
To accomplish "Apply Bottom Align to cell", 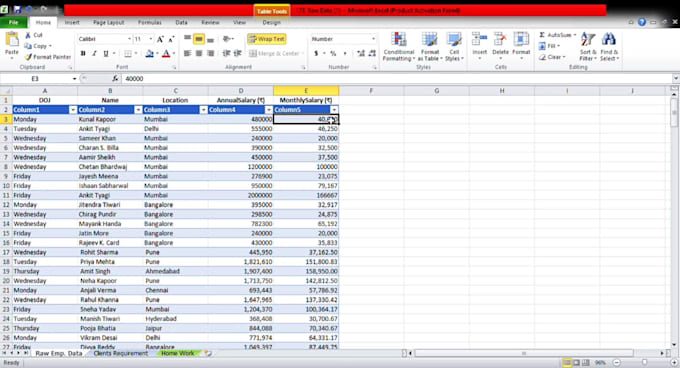I will point(210,39).
